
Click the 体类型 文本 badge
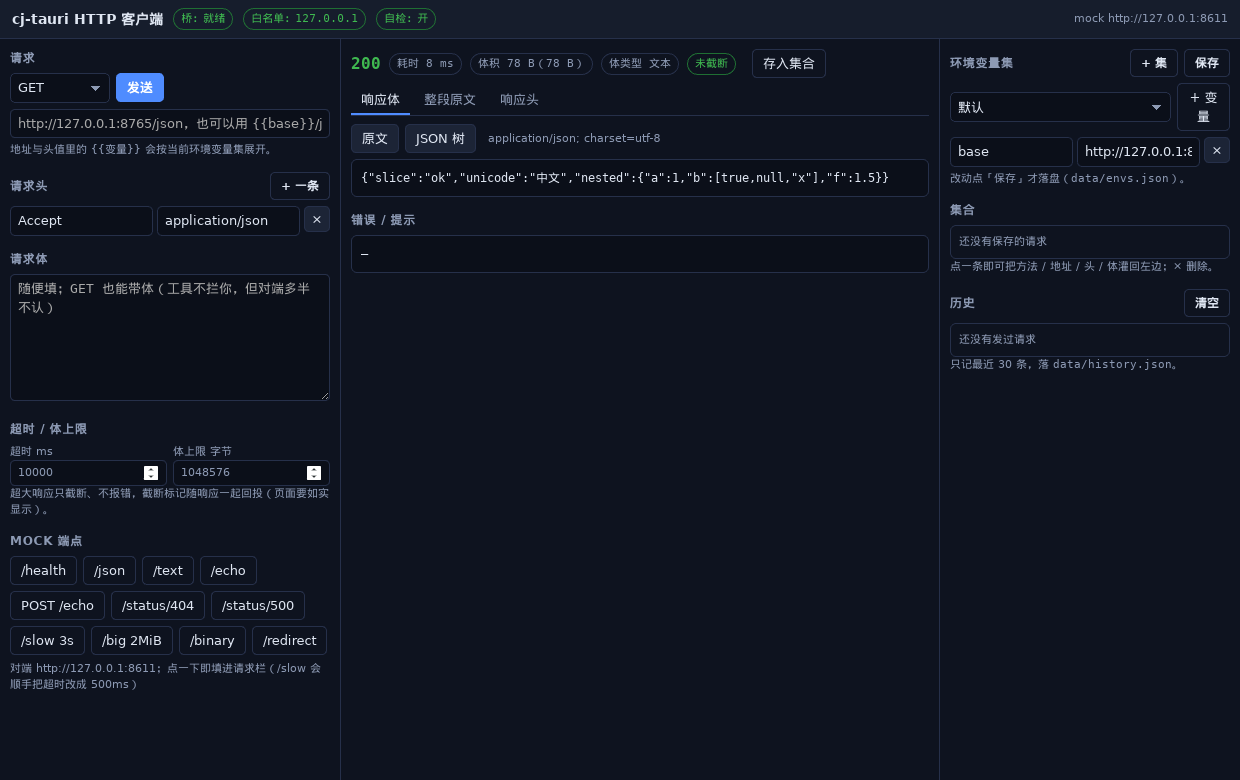(640, 64)
